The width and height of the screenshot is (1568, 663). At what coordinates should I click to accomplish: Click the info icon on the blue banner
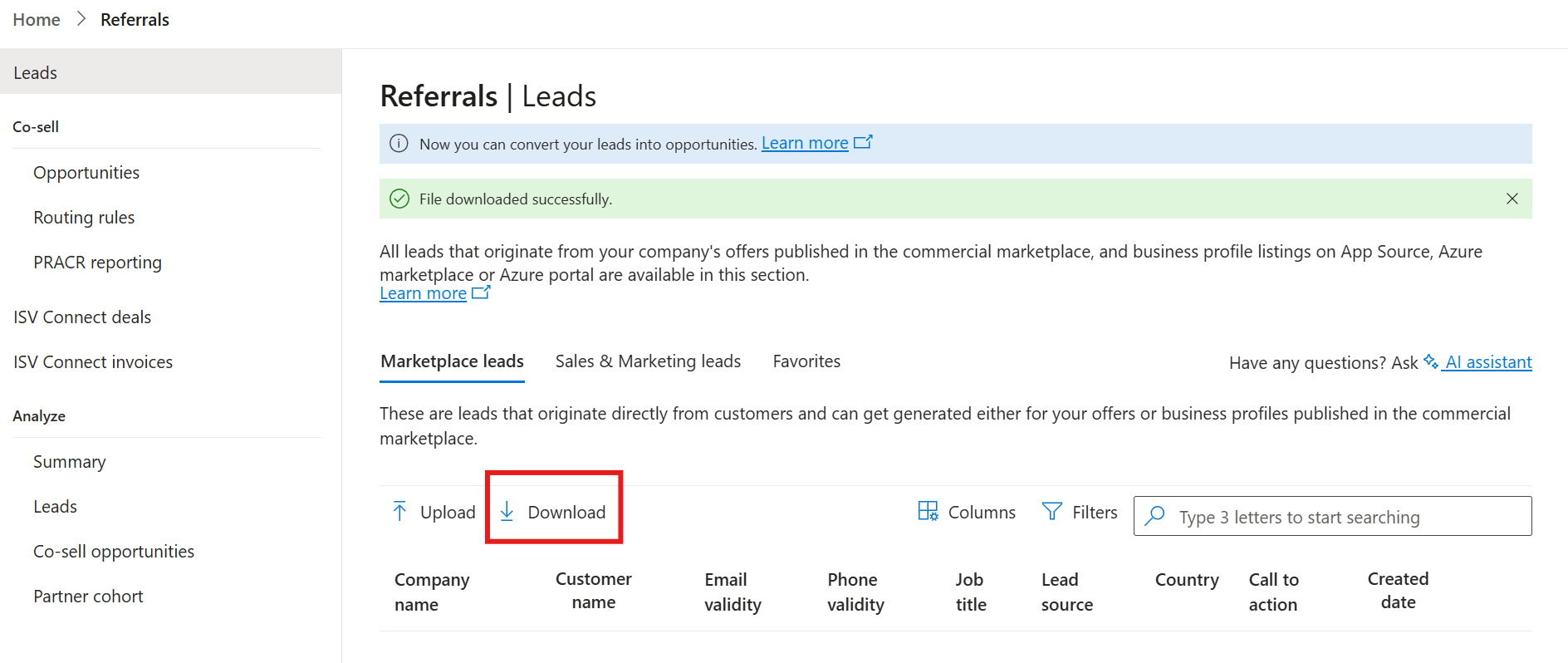(399, 143)
